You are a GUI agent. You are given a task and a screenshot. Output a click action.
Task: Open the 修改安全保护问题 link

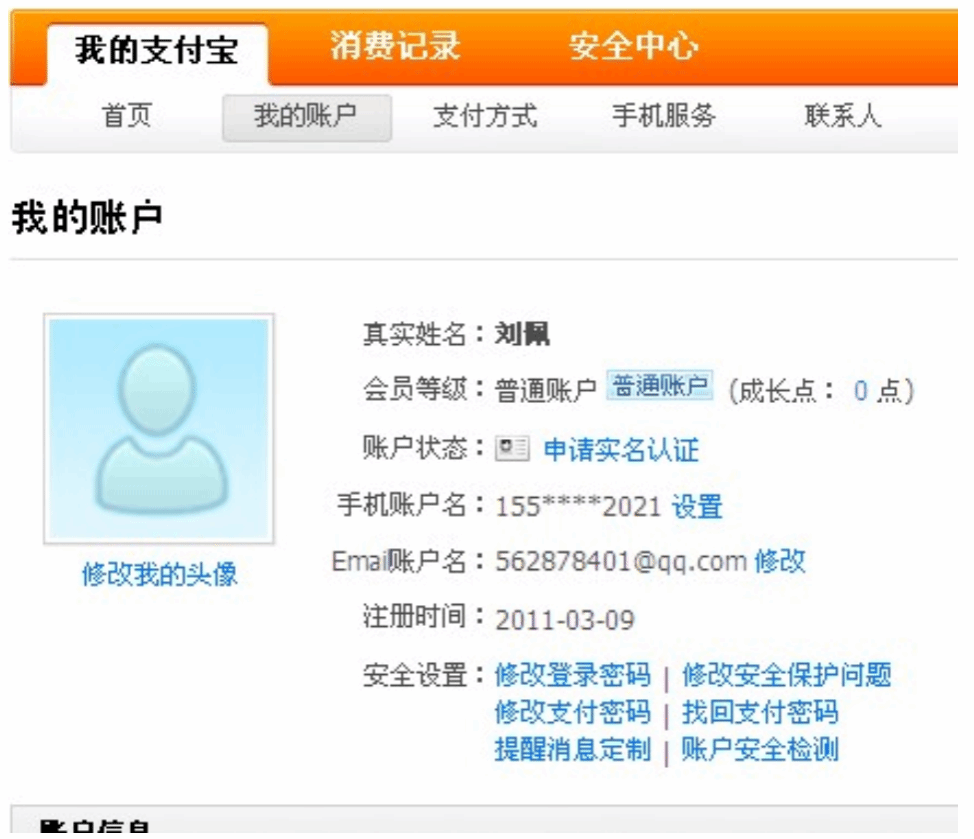click(x=786, y=676)
